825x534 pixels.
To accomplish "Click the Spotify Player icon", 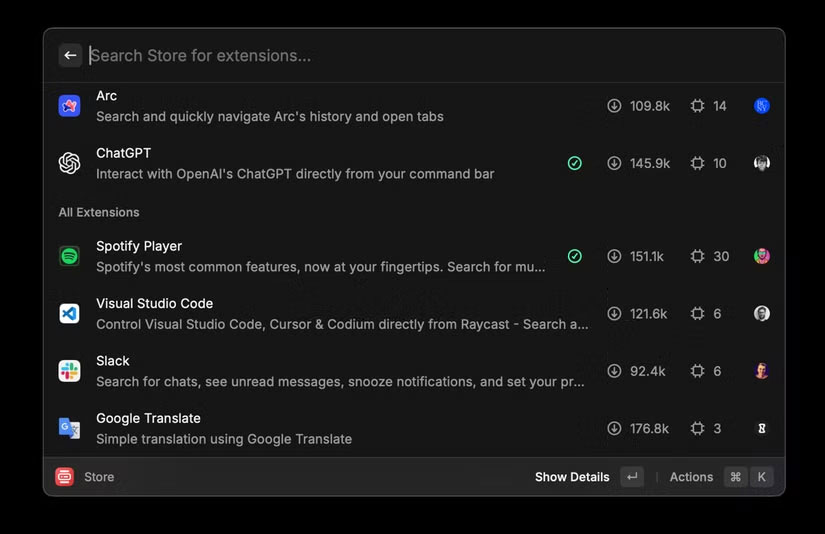I will [x=69, y=256].
